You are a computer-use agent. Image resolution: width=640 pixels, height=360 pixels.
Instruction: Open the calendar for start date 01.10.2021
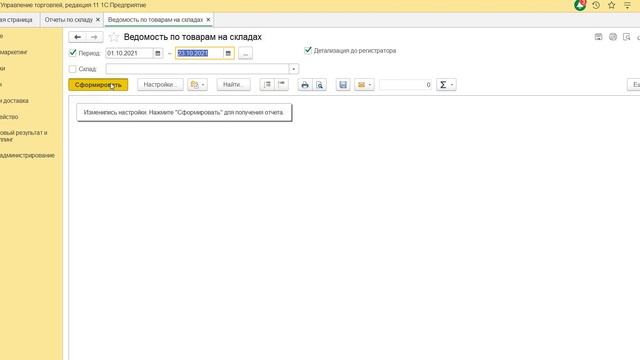pyautogui.click(x=158, y=53)
